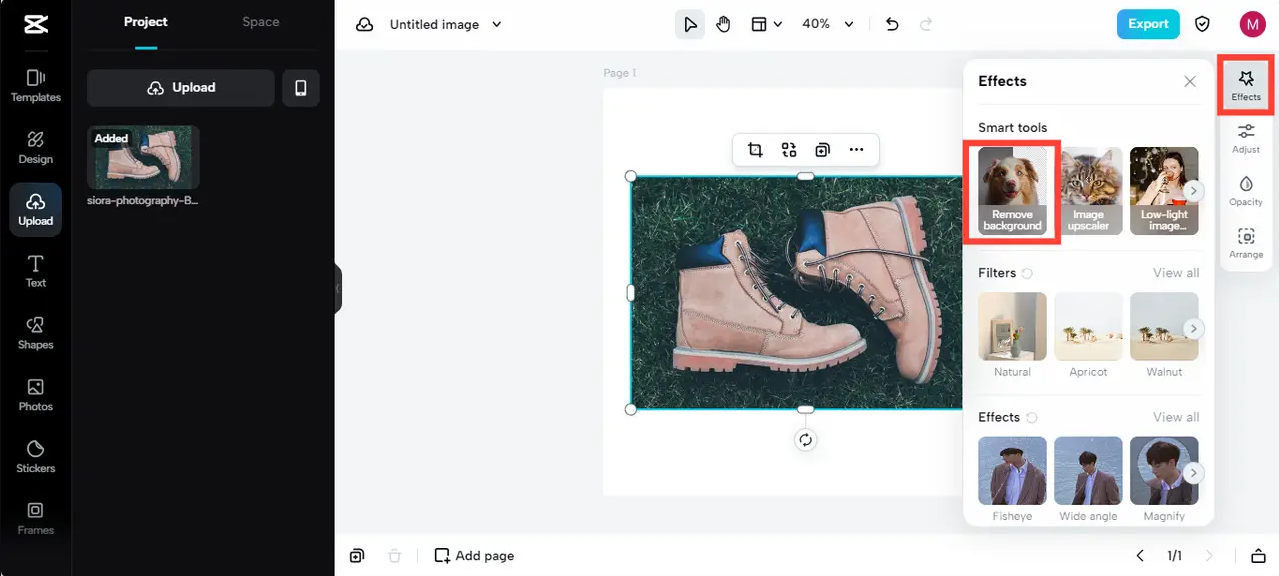Click the CapCut logo icon

[x=35, y=24]
